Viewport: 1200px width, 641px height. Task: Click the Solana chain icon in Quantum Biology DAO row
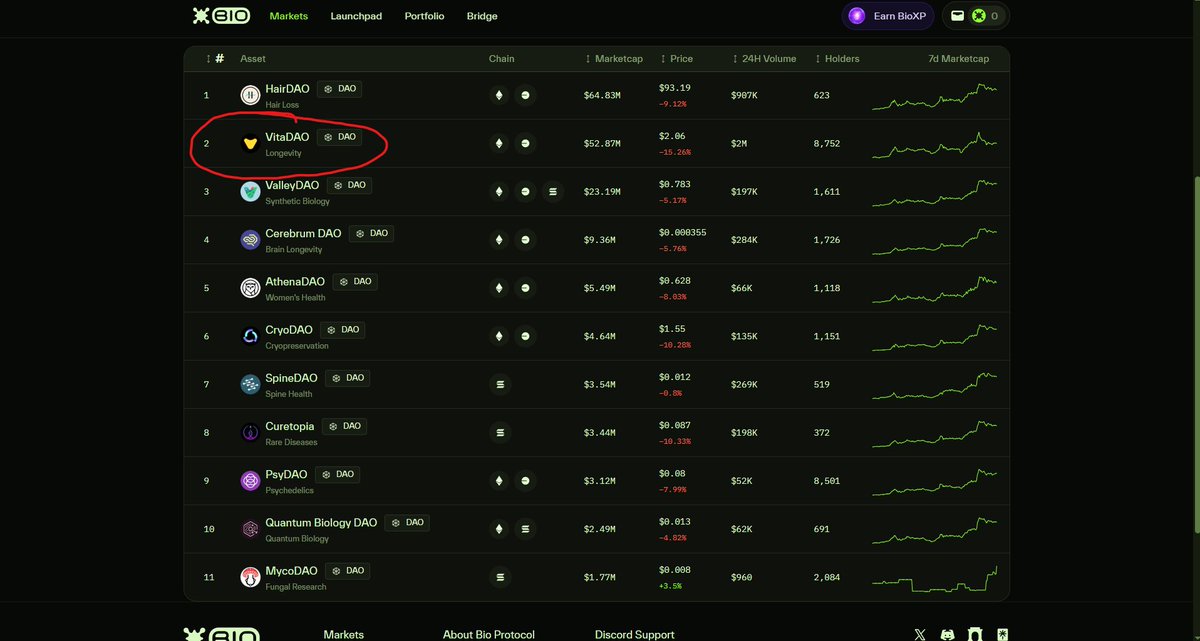526,528
